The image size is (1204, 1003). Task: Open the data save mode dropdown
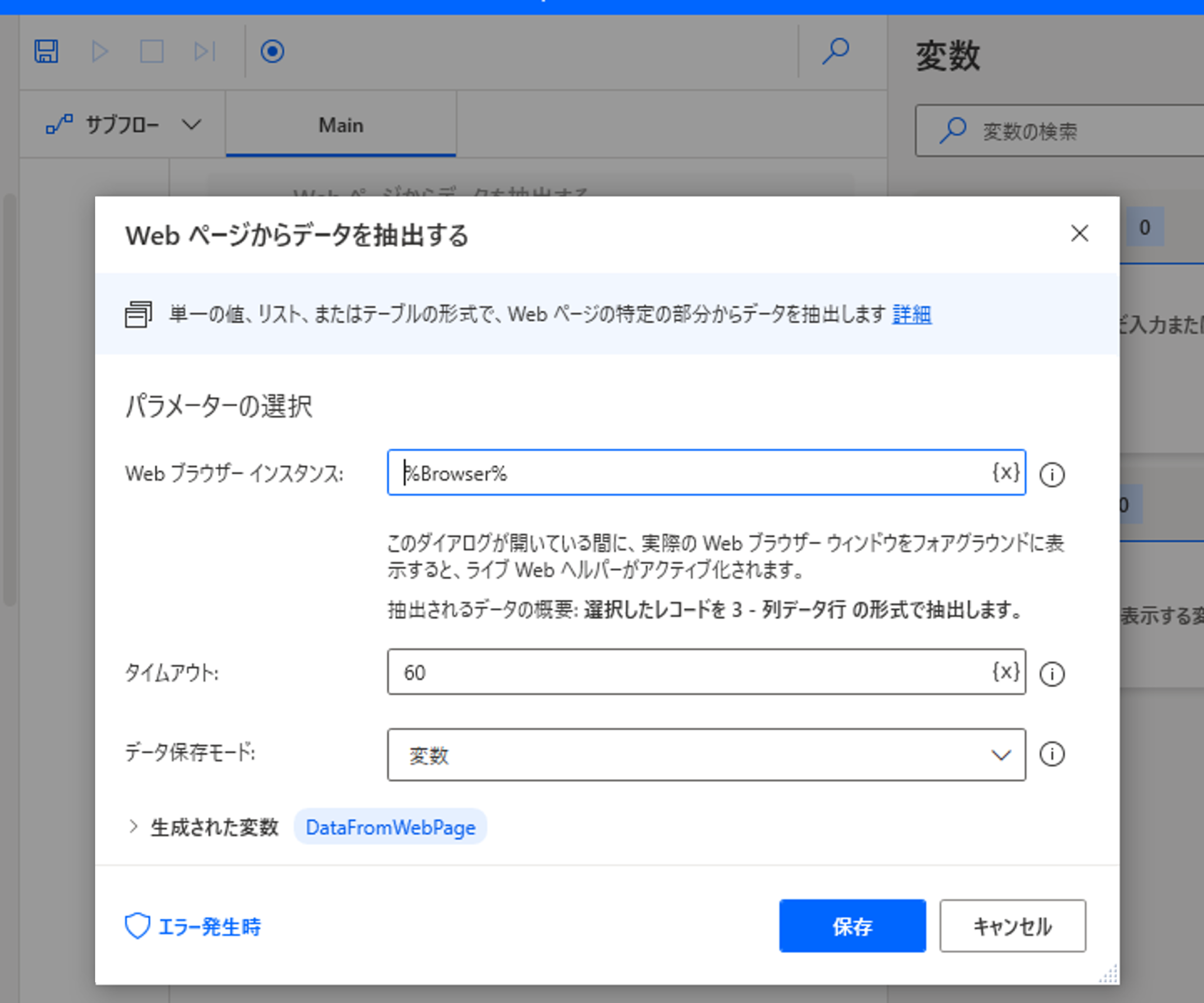point(705,755)
